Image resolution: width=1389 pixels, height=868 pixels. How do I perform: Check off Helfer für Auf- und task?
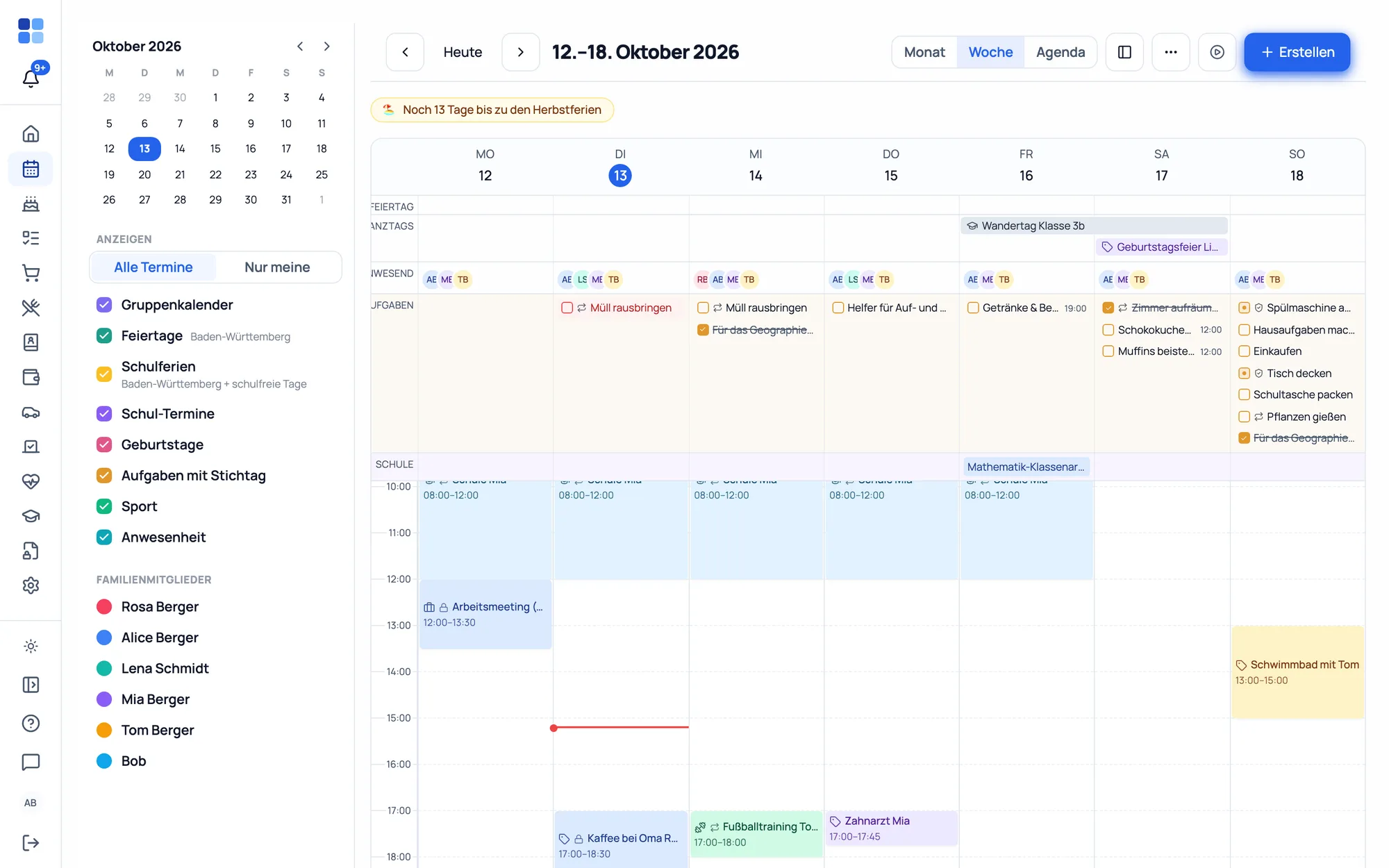click(838, 308)
